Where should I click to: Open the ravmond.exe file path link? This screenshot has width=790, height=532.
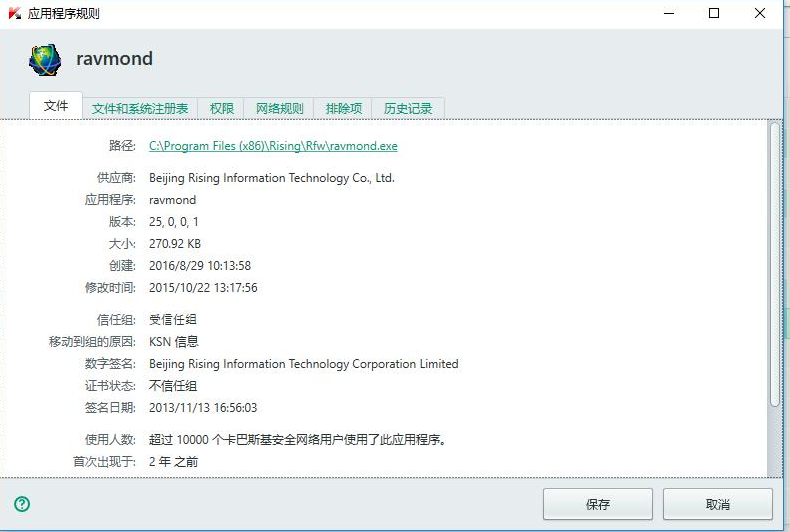coord(273,146)
